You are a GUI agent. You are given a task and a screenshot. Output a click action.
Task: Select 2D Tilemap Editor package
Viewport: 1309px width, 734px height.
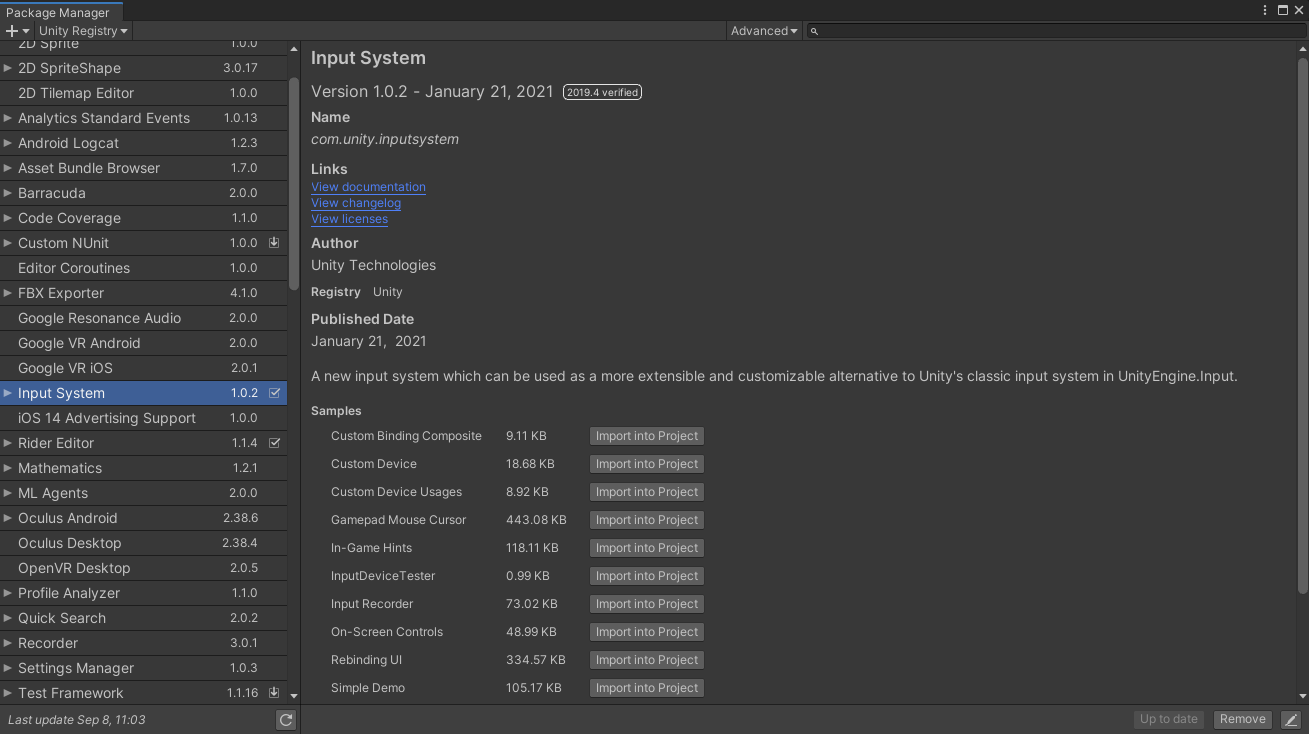[143, 93]
